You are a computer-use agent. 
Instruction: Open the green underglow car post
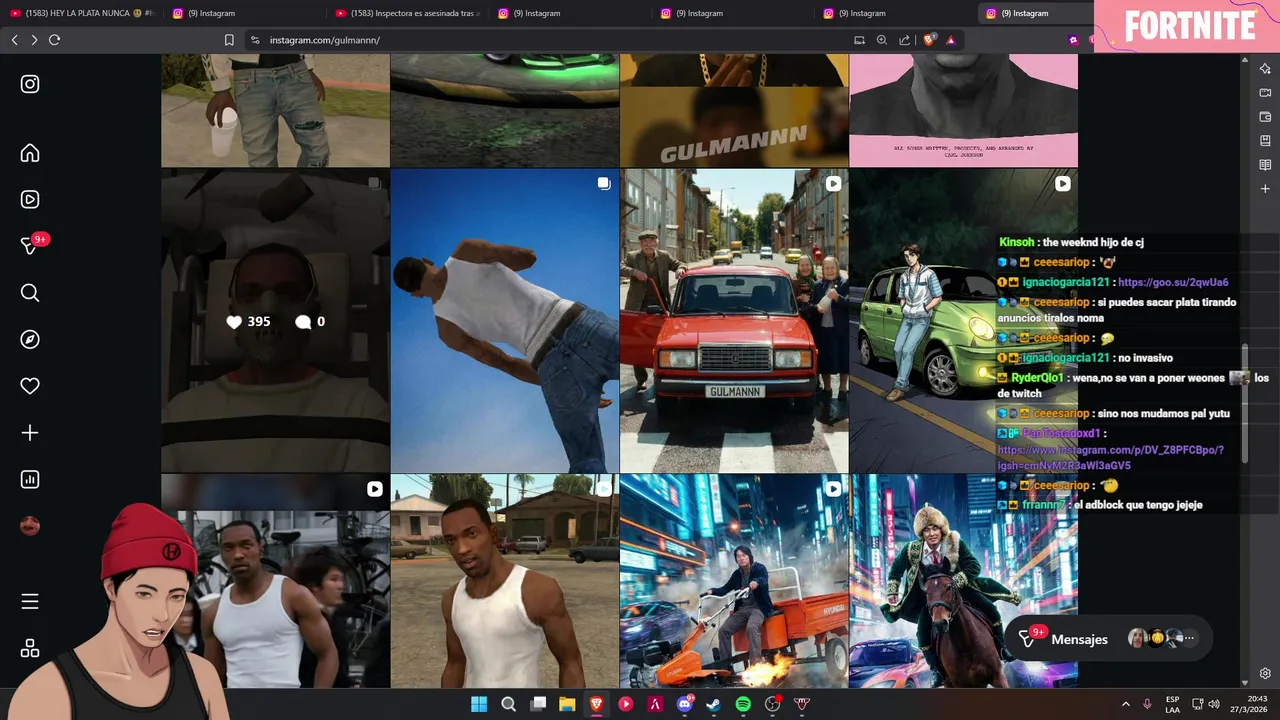pos(504,110)
